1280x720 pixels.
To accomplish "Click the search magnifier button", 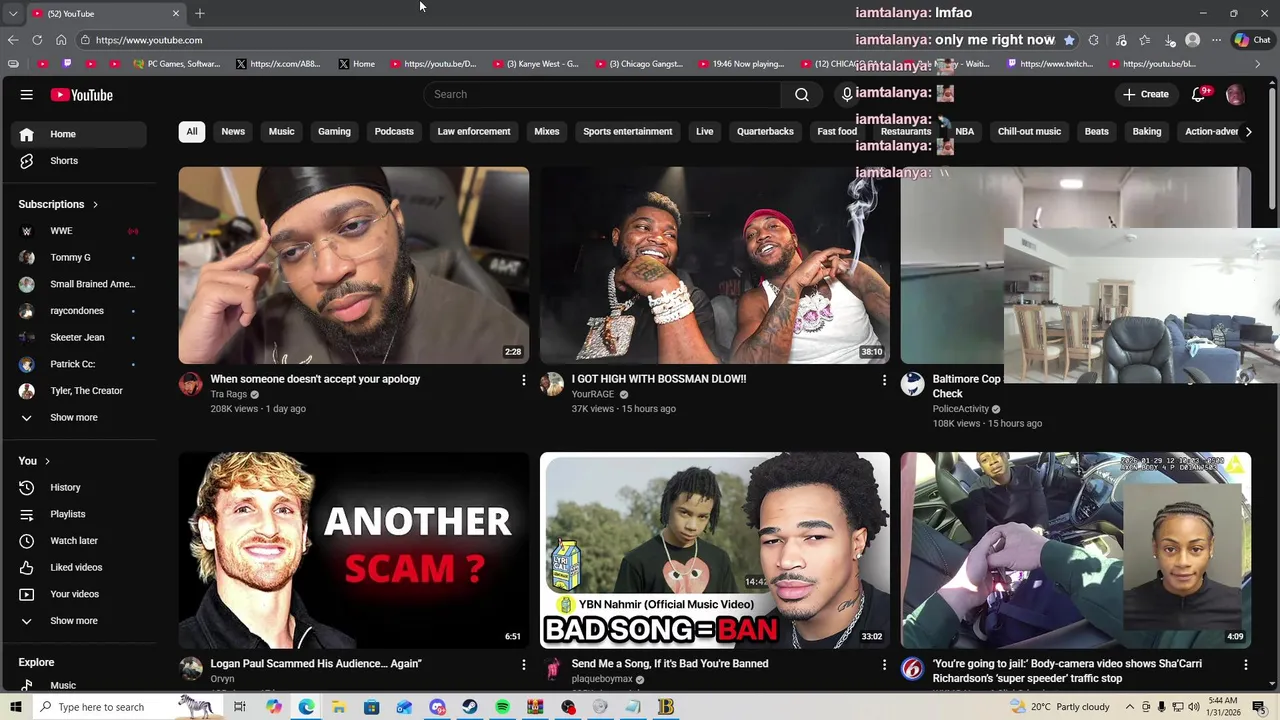I will [x=802, y=94].
